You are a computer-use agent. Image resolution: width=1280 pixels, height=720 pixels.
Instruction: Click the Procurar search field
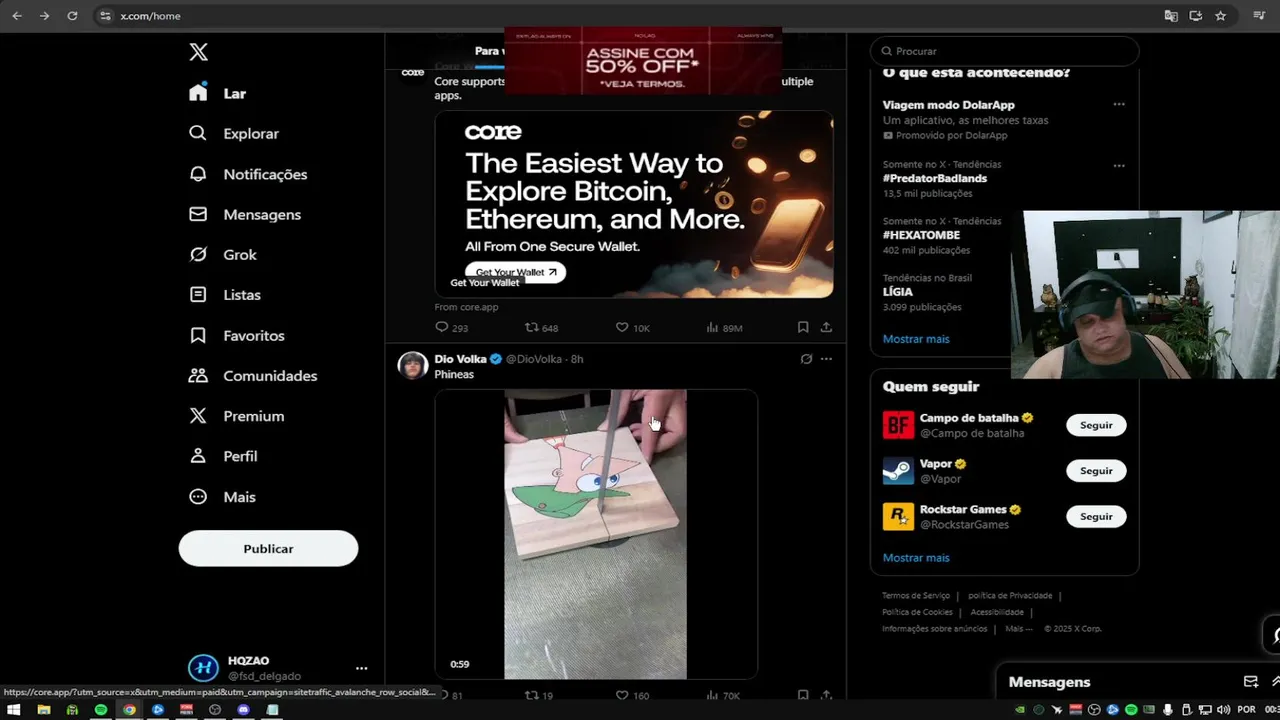click(x=1005, y=51)
